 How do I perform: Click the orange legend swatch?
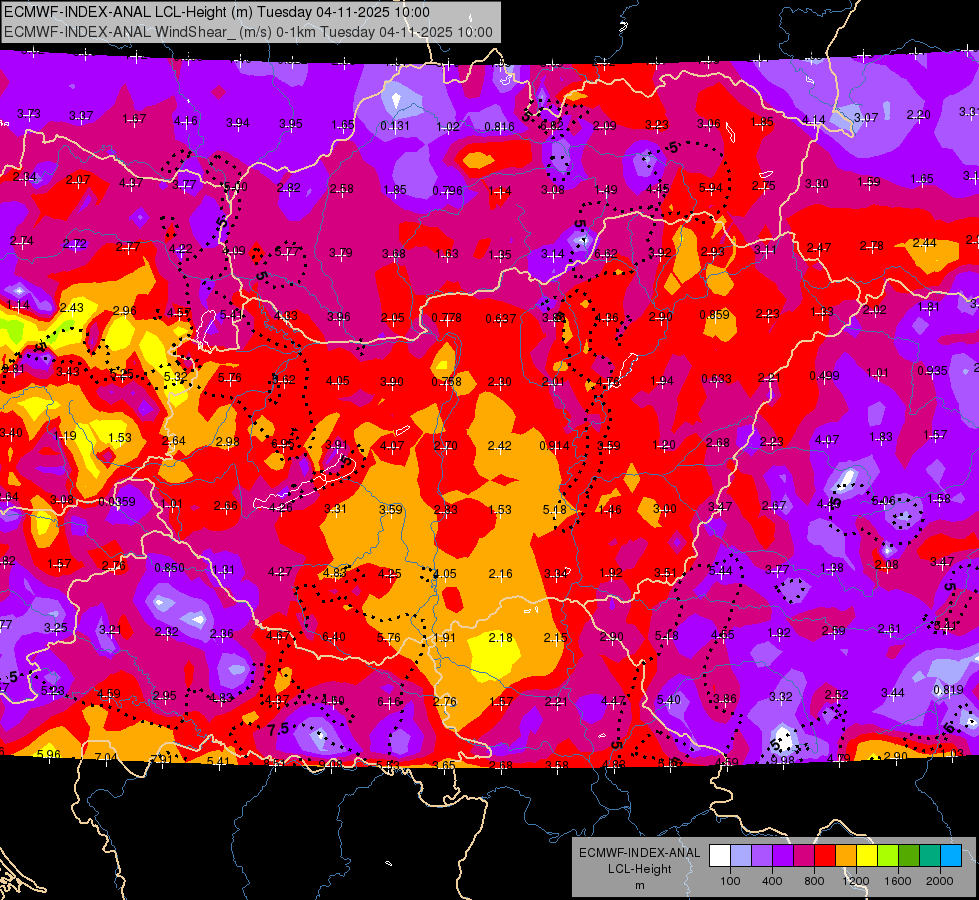click(846, 856)
